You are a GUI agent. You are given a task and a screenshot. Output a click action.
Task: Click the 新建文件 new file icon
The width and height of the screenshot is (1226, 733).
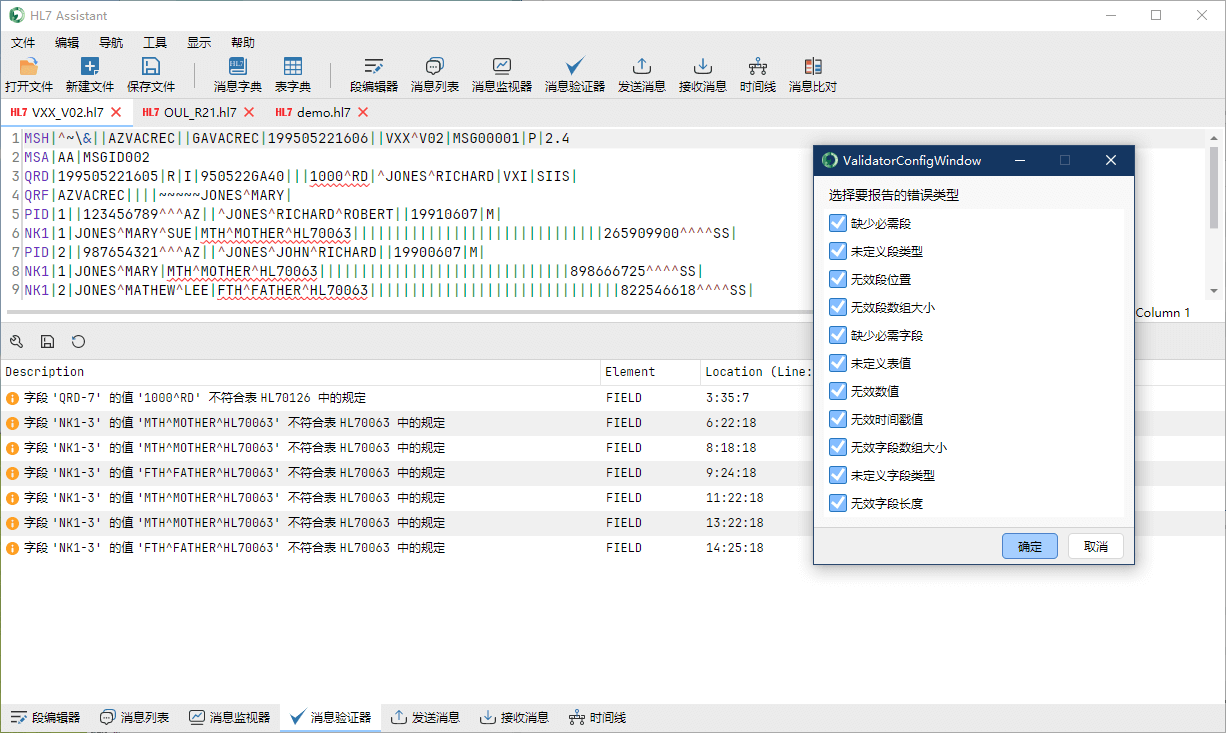coord(90,68)
